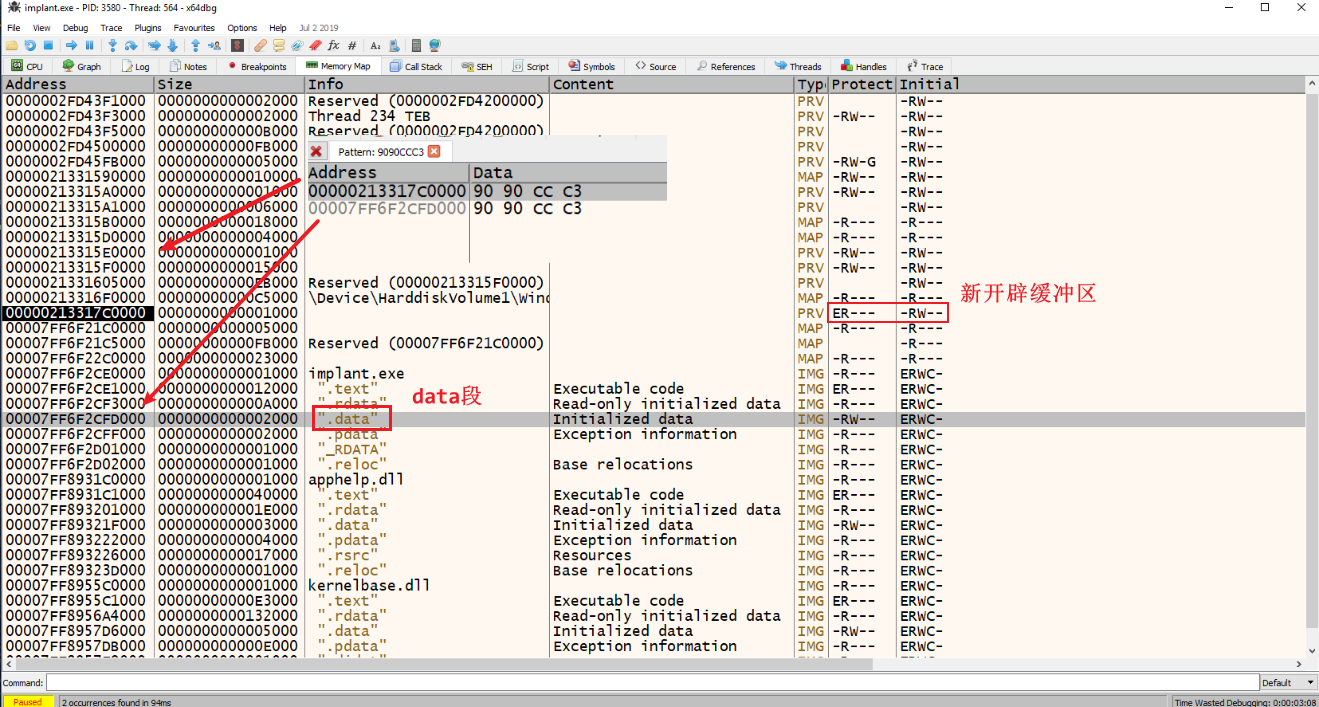Image resolution: width=1319 pixels, height=707 pixels.
Task: Switch to the Call Stack tab
Action: [x=416, y=67]
